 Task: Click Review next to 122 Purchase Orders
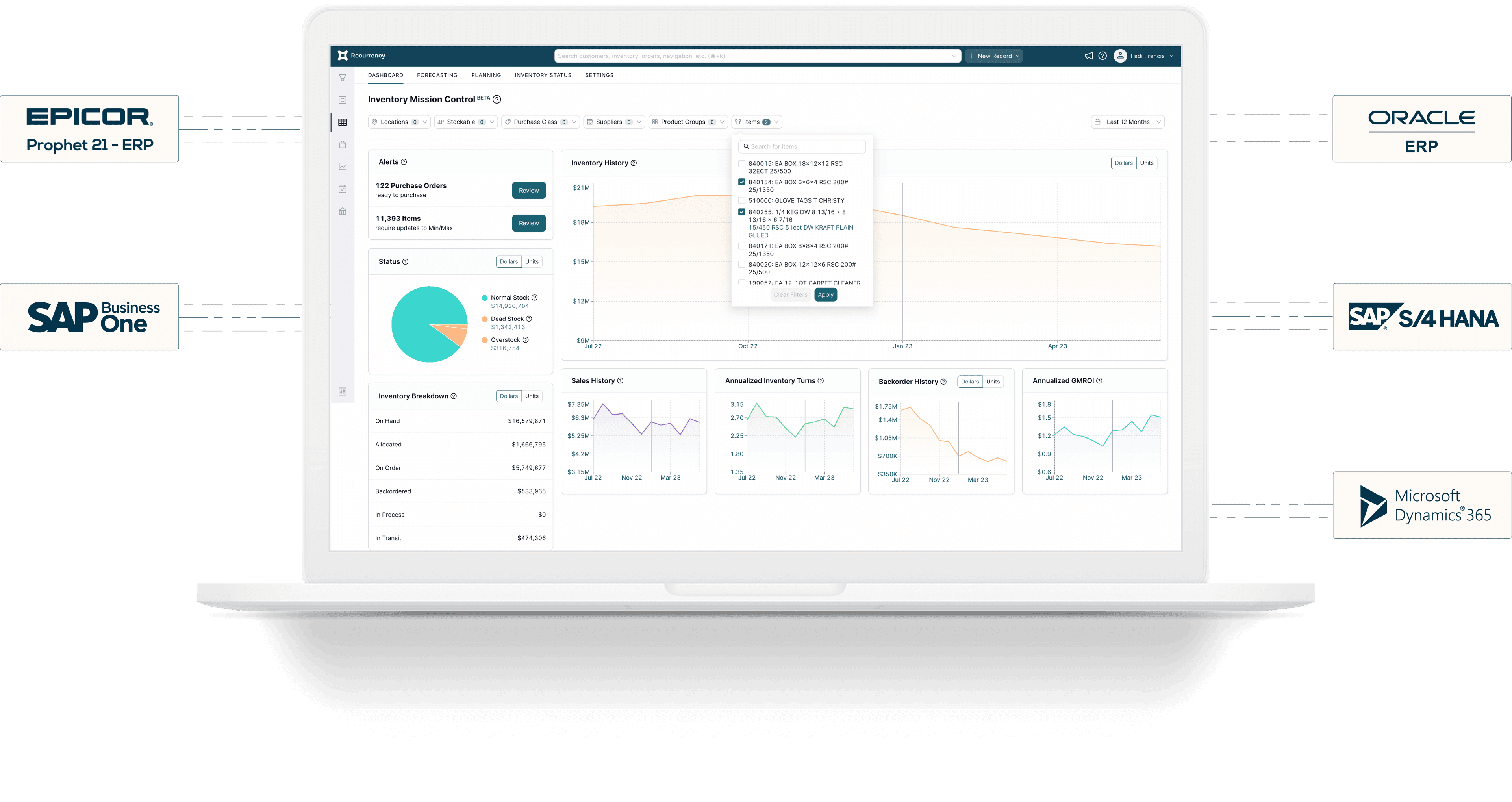pos(528,190)
